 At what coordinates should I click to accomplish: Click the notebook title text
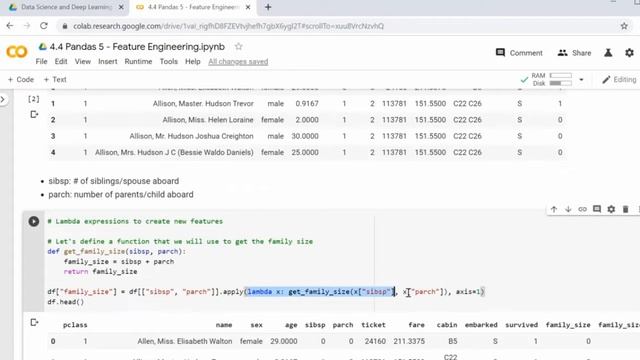point(137,47)
